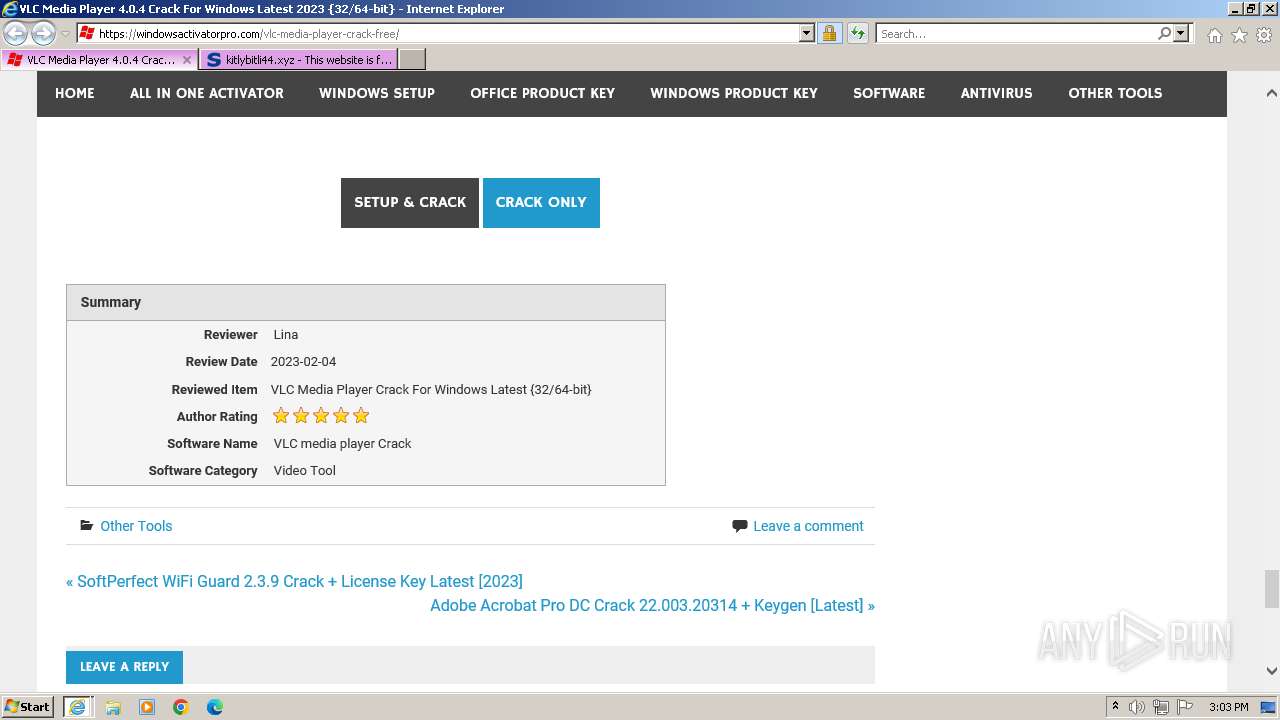Screen dimensions: 1280x720
Task: Open OFFICE PRODUCT KEY menu item
Action: tap(543, 93)
